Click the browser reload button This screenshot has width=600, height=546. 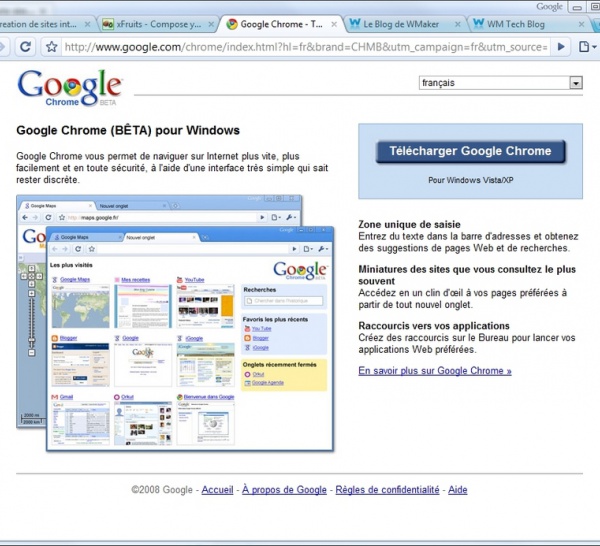(26, 47)
